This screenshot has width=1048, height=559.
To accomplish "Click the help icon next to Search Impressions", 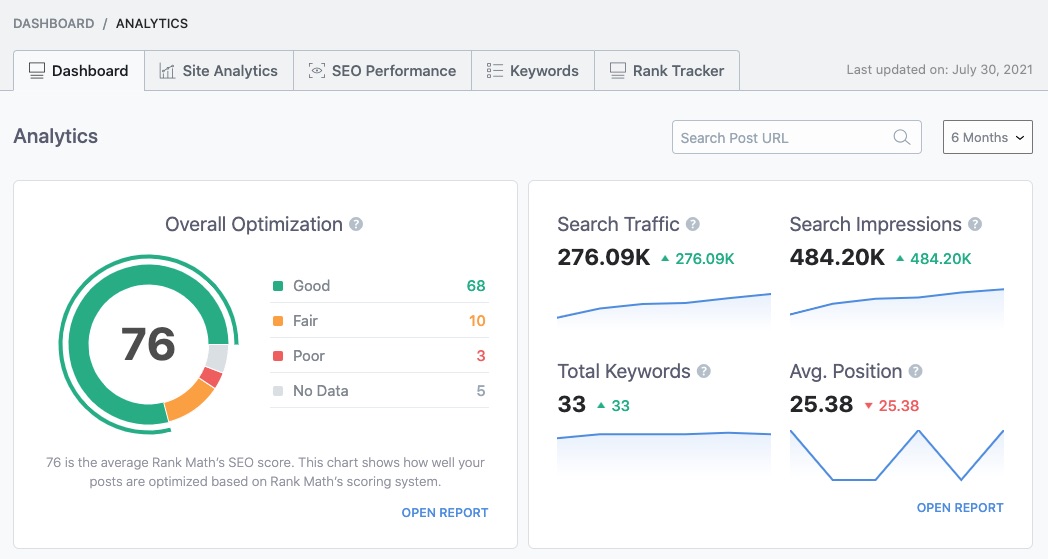I will (975, 225).
